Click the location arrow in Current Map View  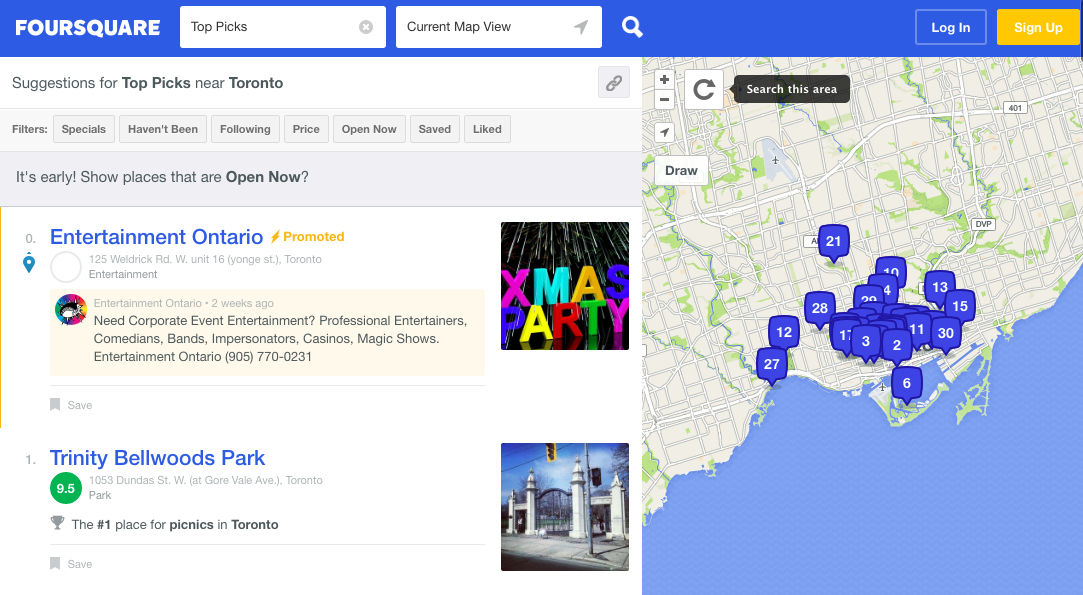580,27
